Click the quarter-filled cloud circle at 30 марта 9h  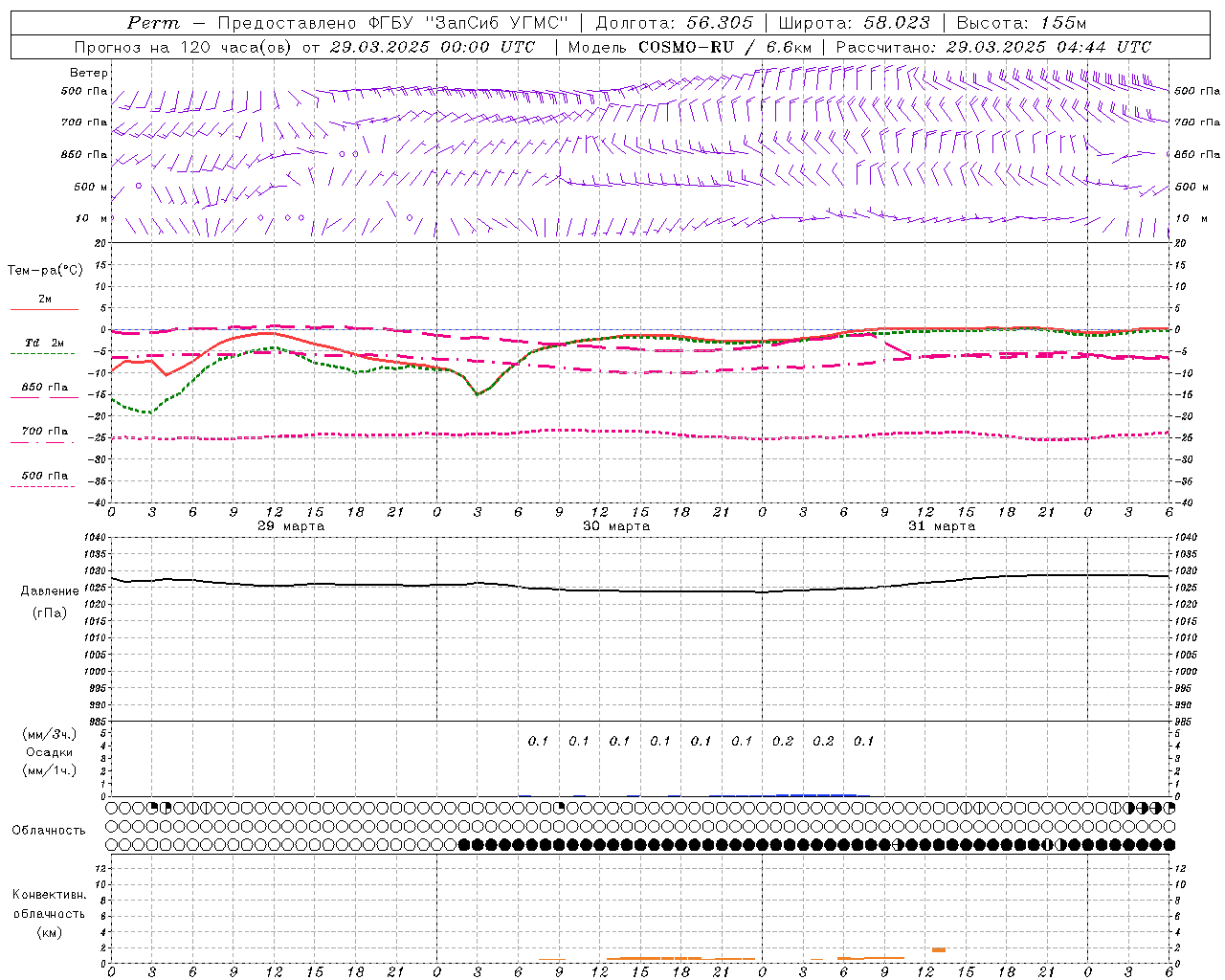(x=560, y=809)
